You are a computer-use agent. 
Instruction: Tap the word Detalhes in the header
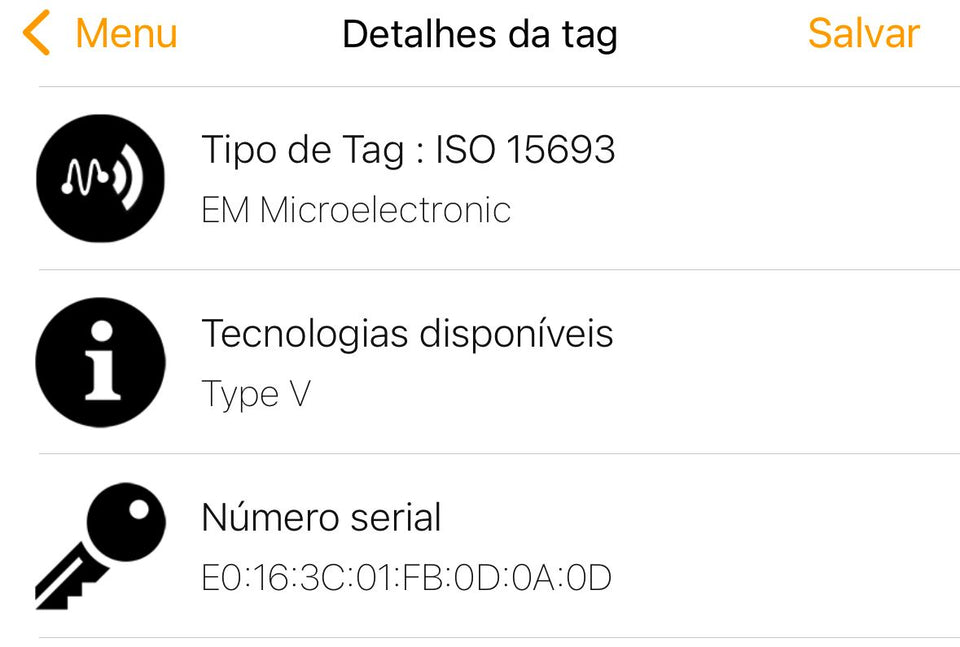coord(419,34)
